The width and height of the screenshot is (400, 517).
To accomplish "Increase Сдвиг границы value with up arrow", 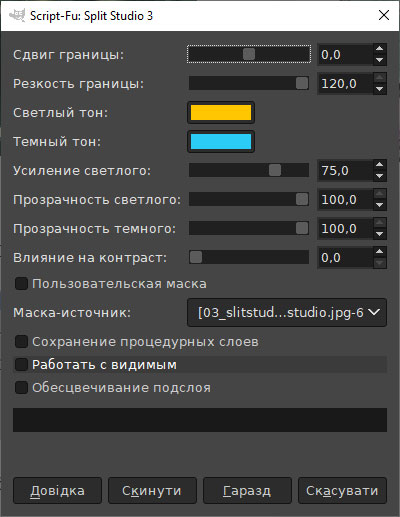I will click(x=379, y=49).
